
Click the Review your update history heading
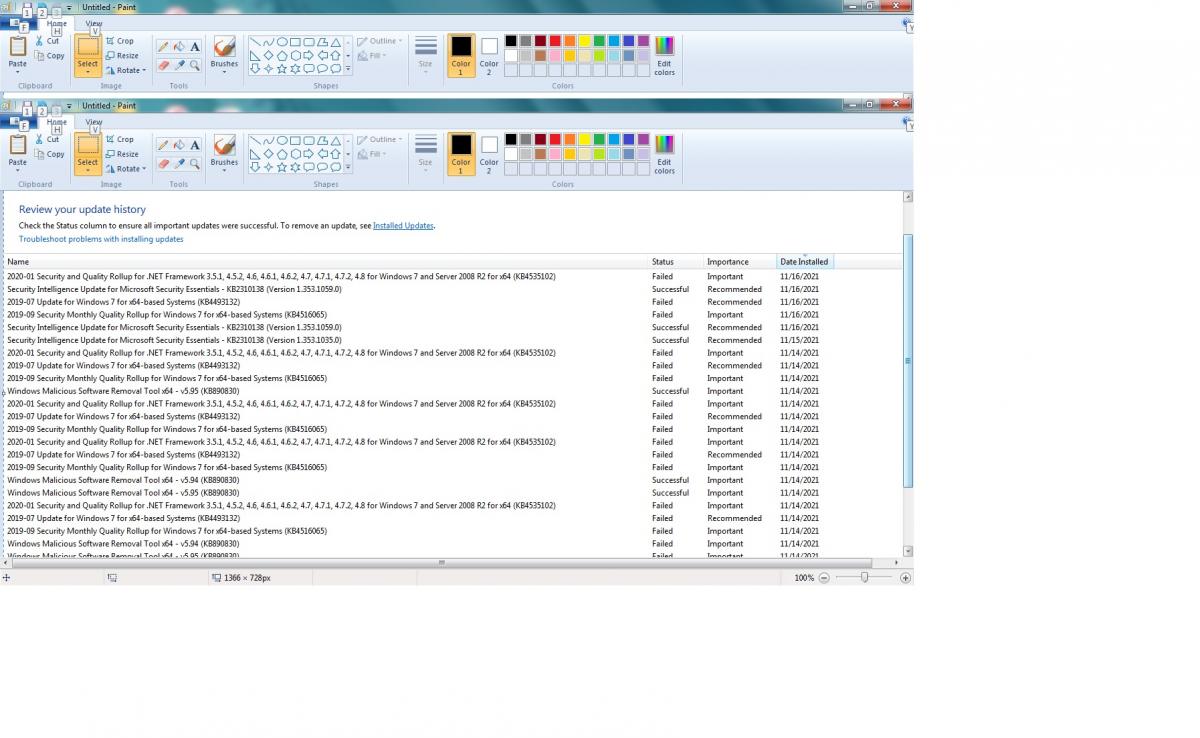tap(82, 210)
